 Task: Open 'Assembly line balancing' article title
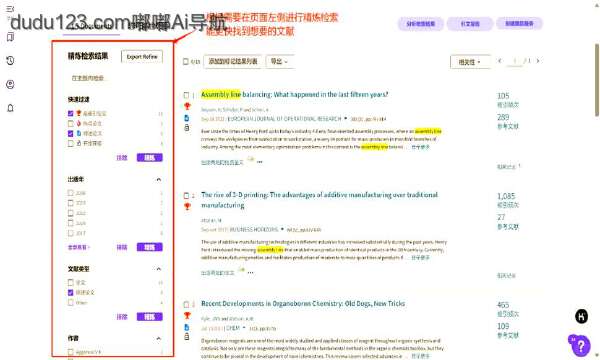click(x=294, y=94)
